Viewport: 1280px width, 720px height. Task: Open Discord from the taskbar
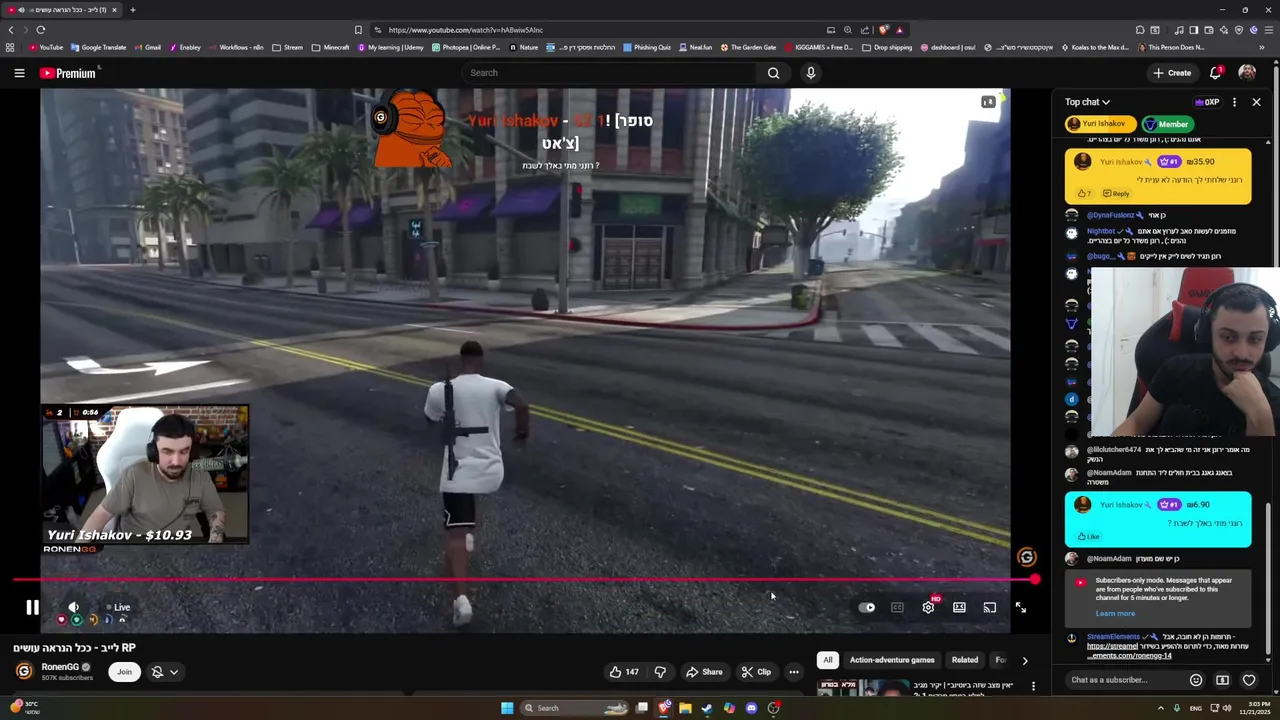coord(751,708)
